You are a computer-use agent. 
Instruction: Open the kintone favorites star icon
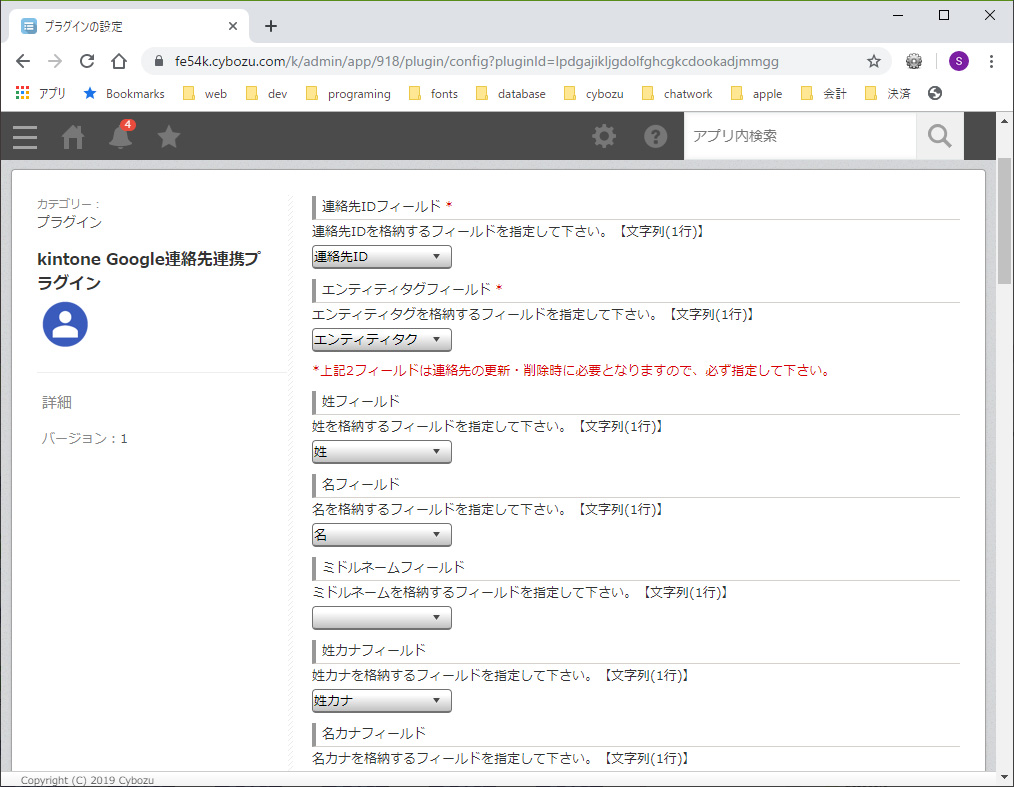click(169, 136)
